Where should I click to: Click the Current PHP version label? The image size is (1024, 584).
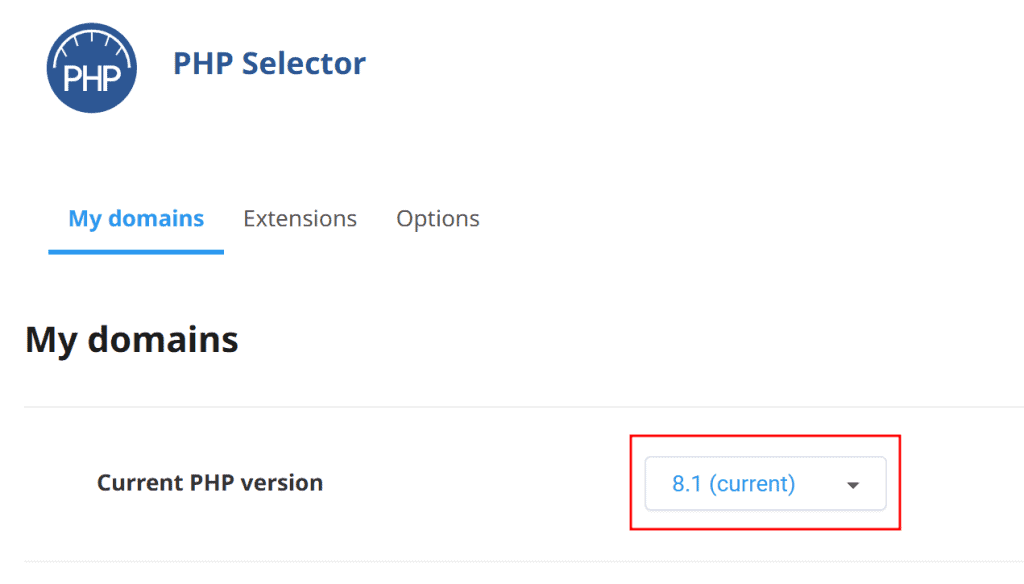pyautogui.click(x=209, y=482)
